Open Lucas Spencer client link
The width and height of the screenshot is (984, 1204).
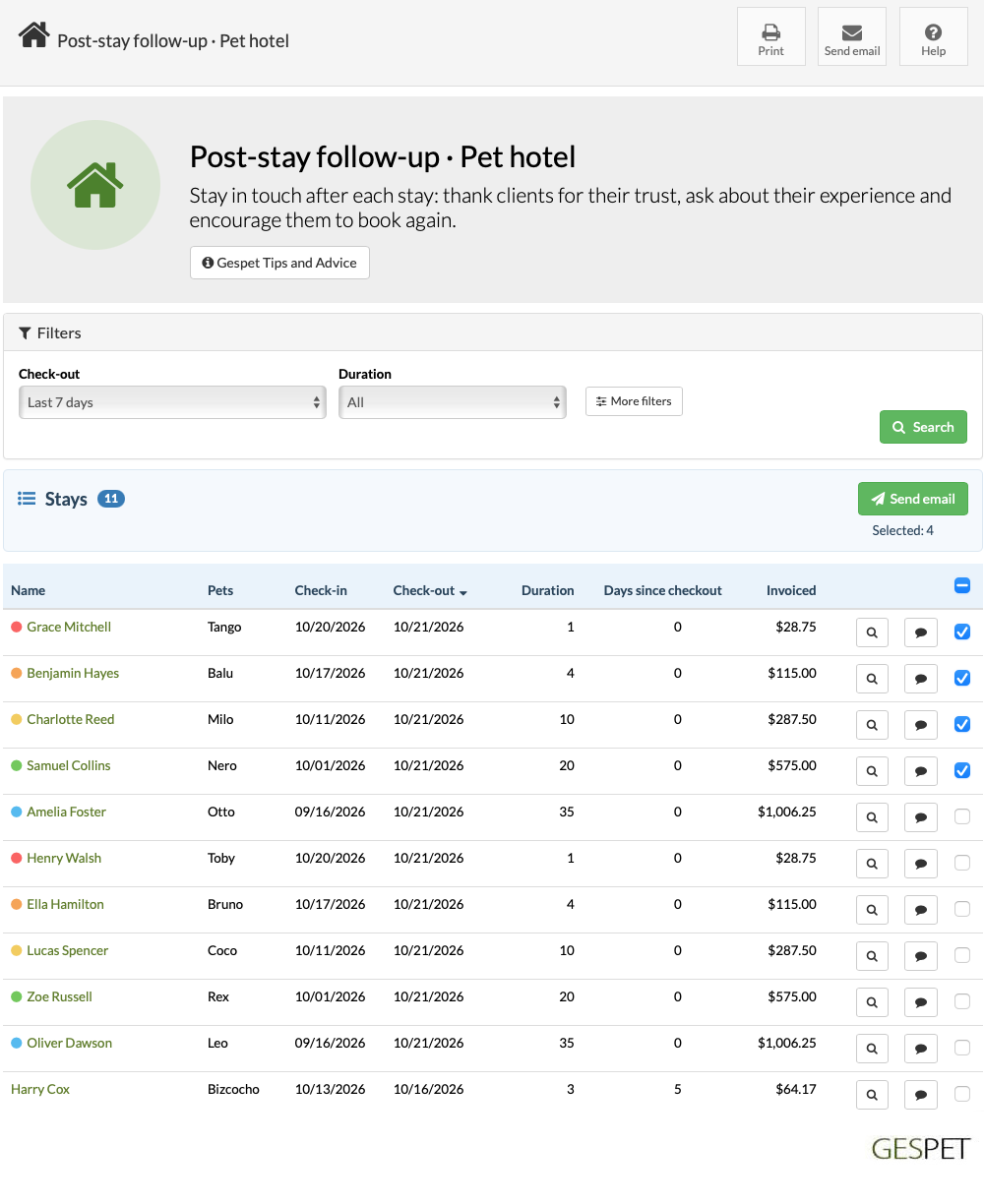(68, 950)
